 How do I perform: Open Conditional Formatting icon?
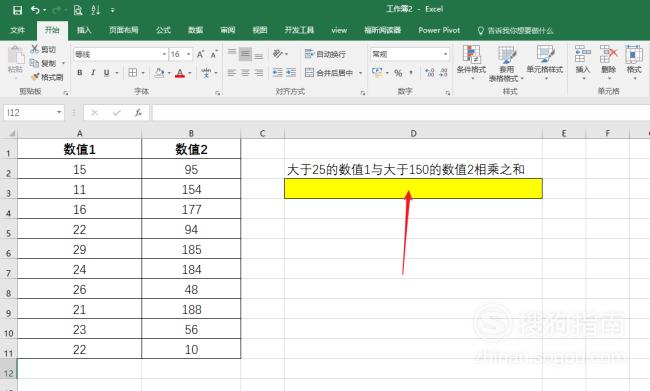[471, 55]
